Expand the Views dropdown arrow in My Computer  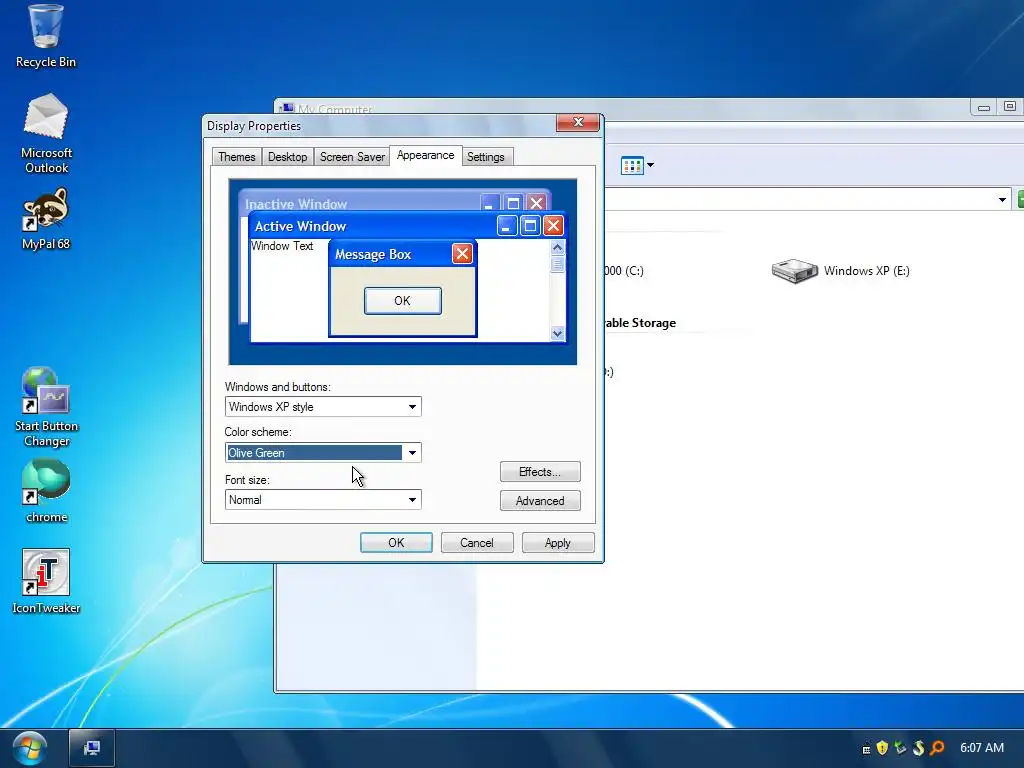(650, 165)
